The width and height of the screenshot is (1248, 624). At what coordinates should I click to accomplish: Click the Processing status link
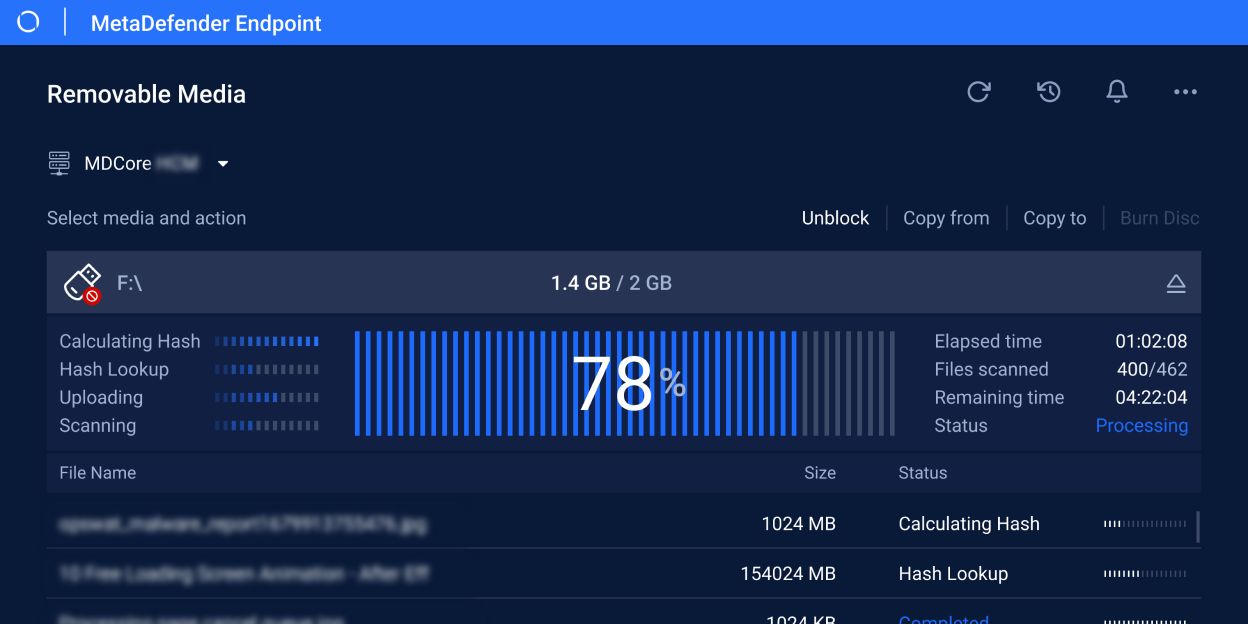(1141, 426)
